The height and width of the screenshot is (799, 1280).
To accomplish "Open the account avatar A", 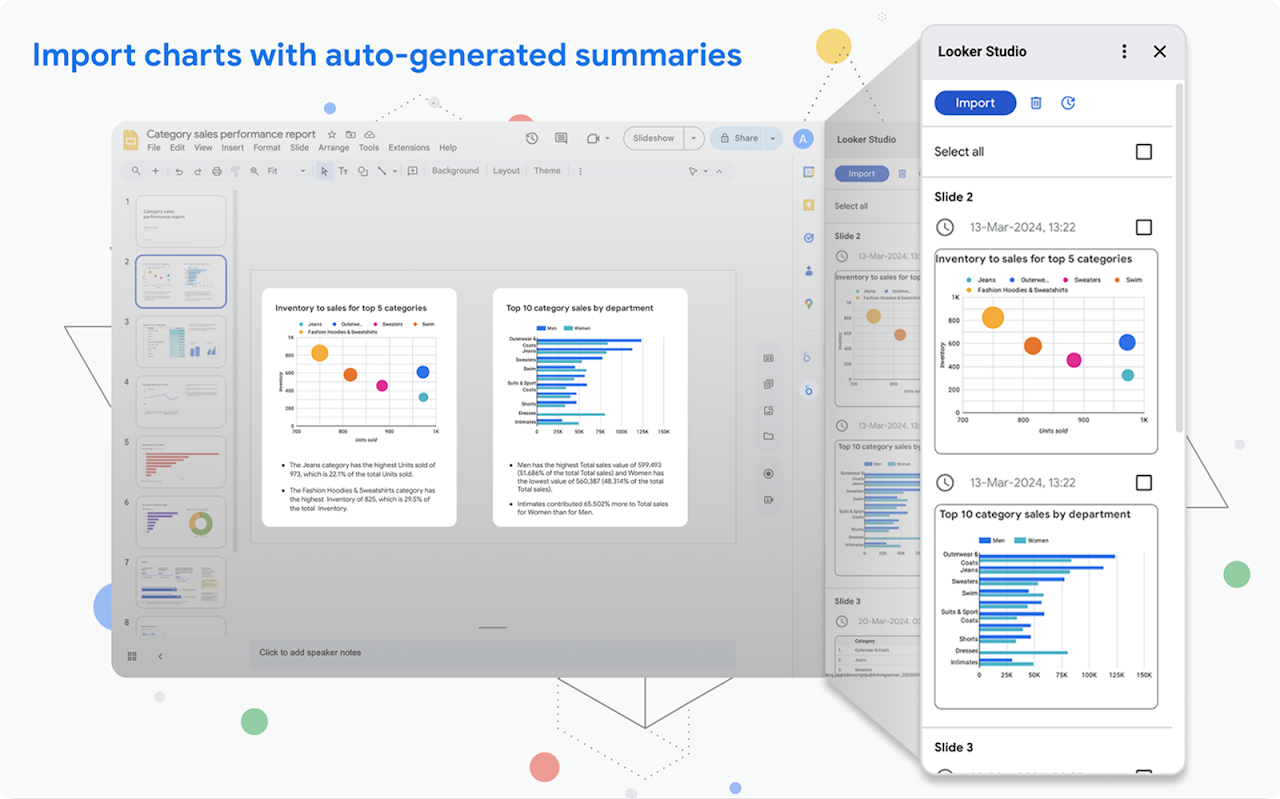I will point(803,139).
